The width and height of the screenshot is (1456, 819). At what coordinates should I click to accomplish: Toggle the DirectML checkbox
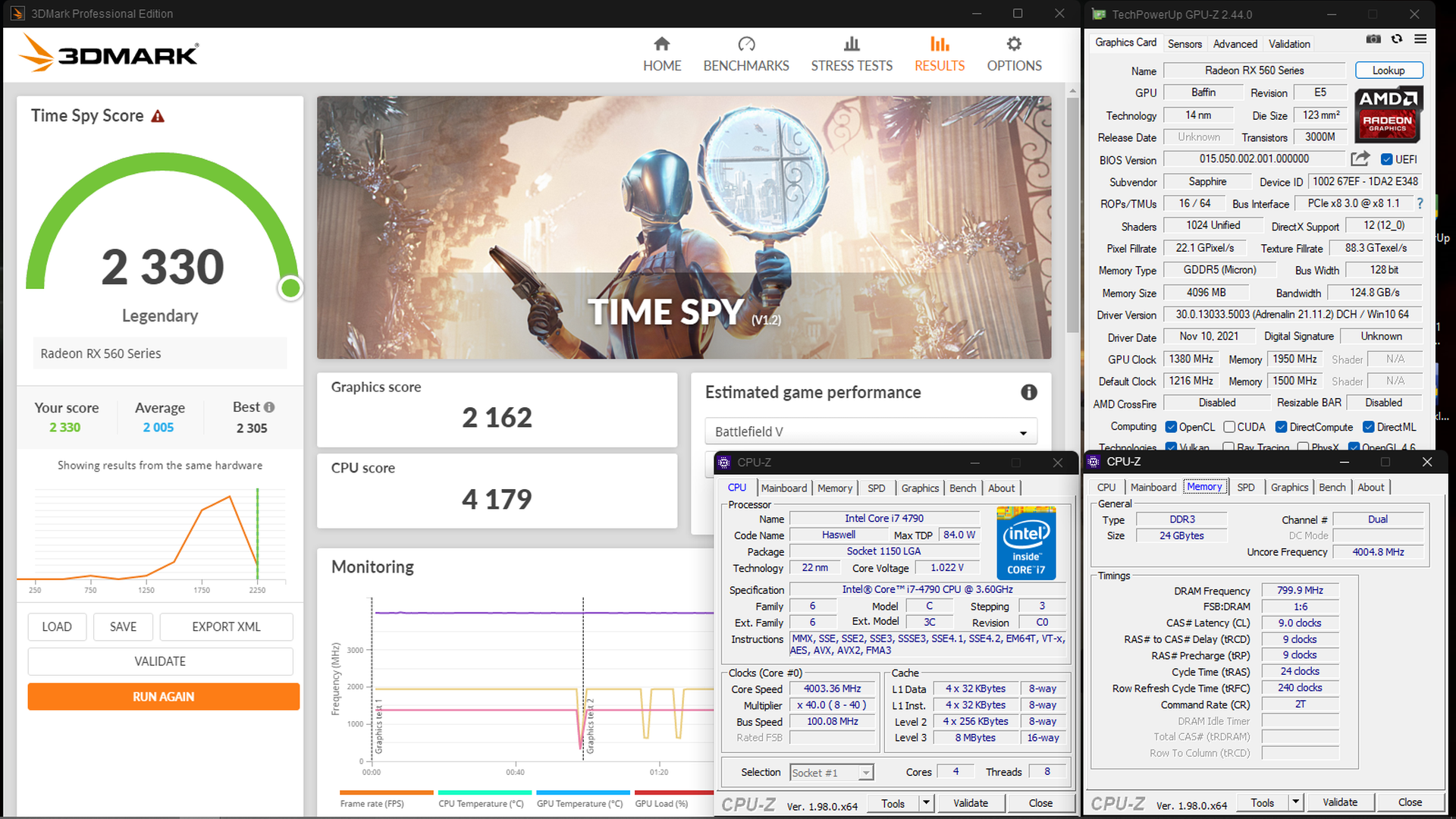[x=1369, y=427]
